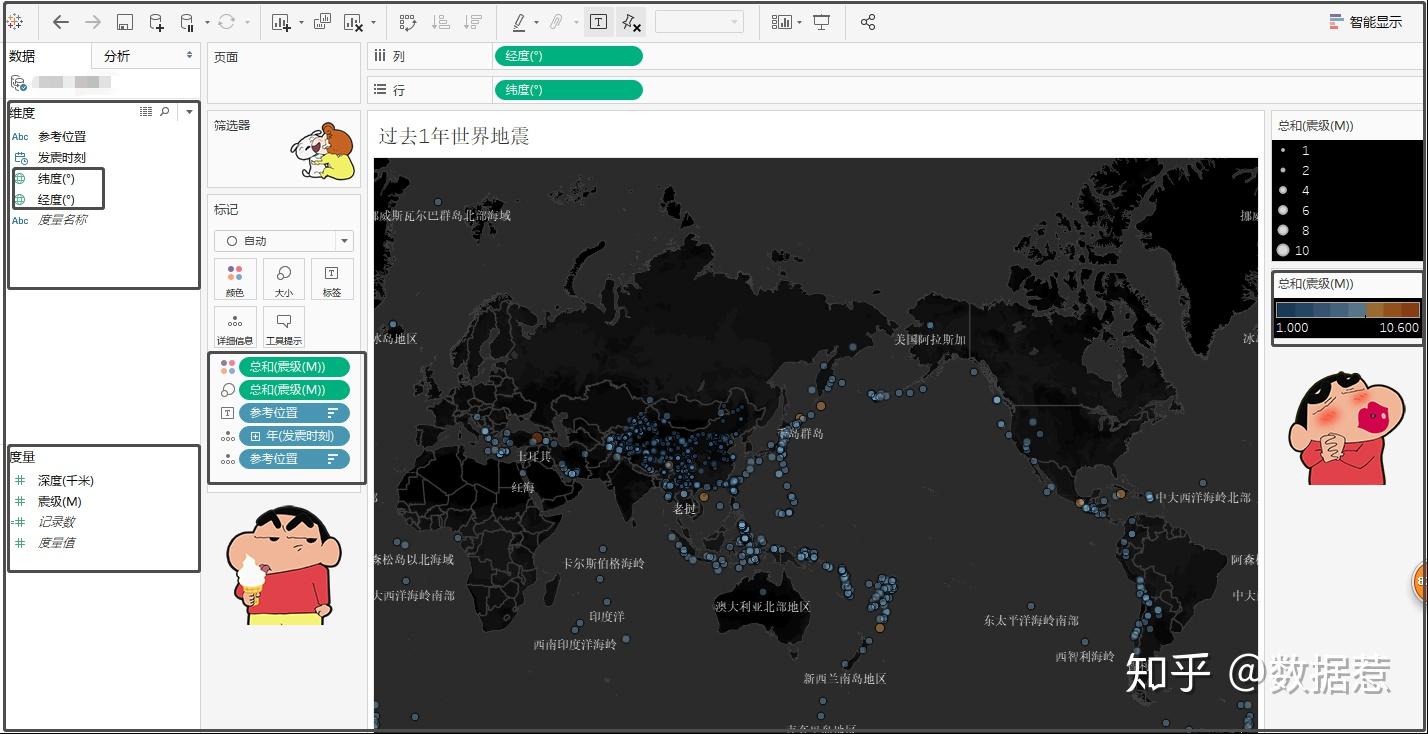This screenshot has height=734, width=1428.
Task: Click the 详细信息 (Detail) marks icon
Action: (234, 327)
